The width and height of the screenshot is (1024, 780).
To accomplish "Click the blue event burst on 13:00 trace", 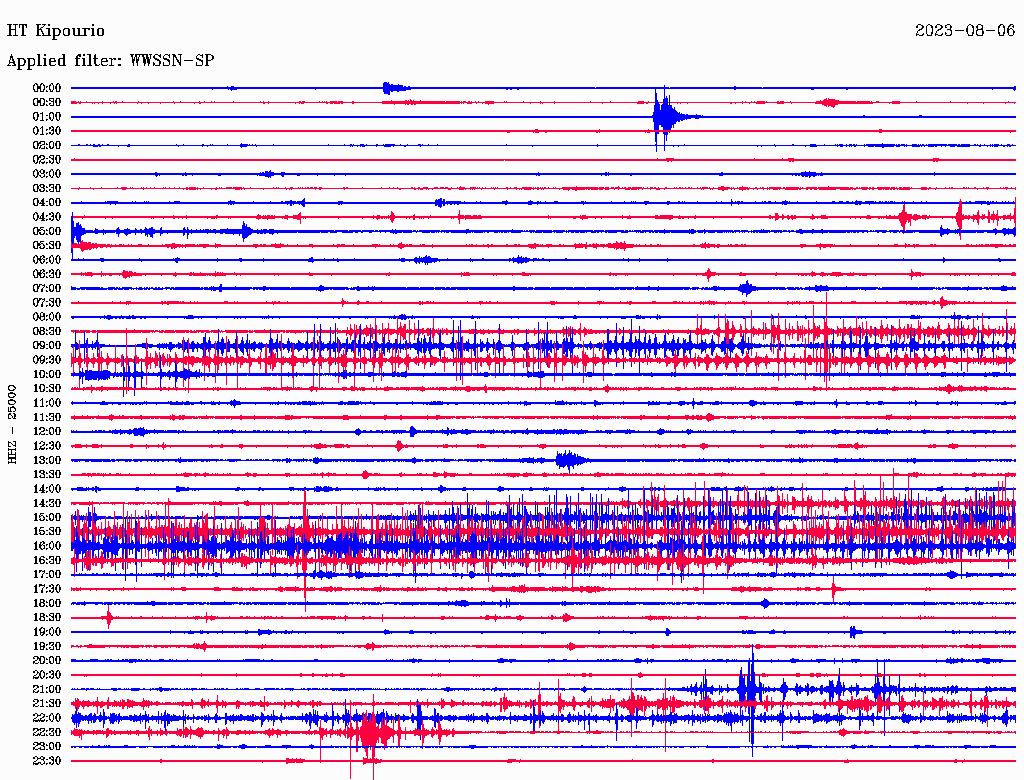I will pos(569,461).
